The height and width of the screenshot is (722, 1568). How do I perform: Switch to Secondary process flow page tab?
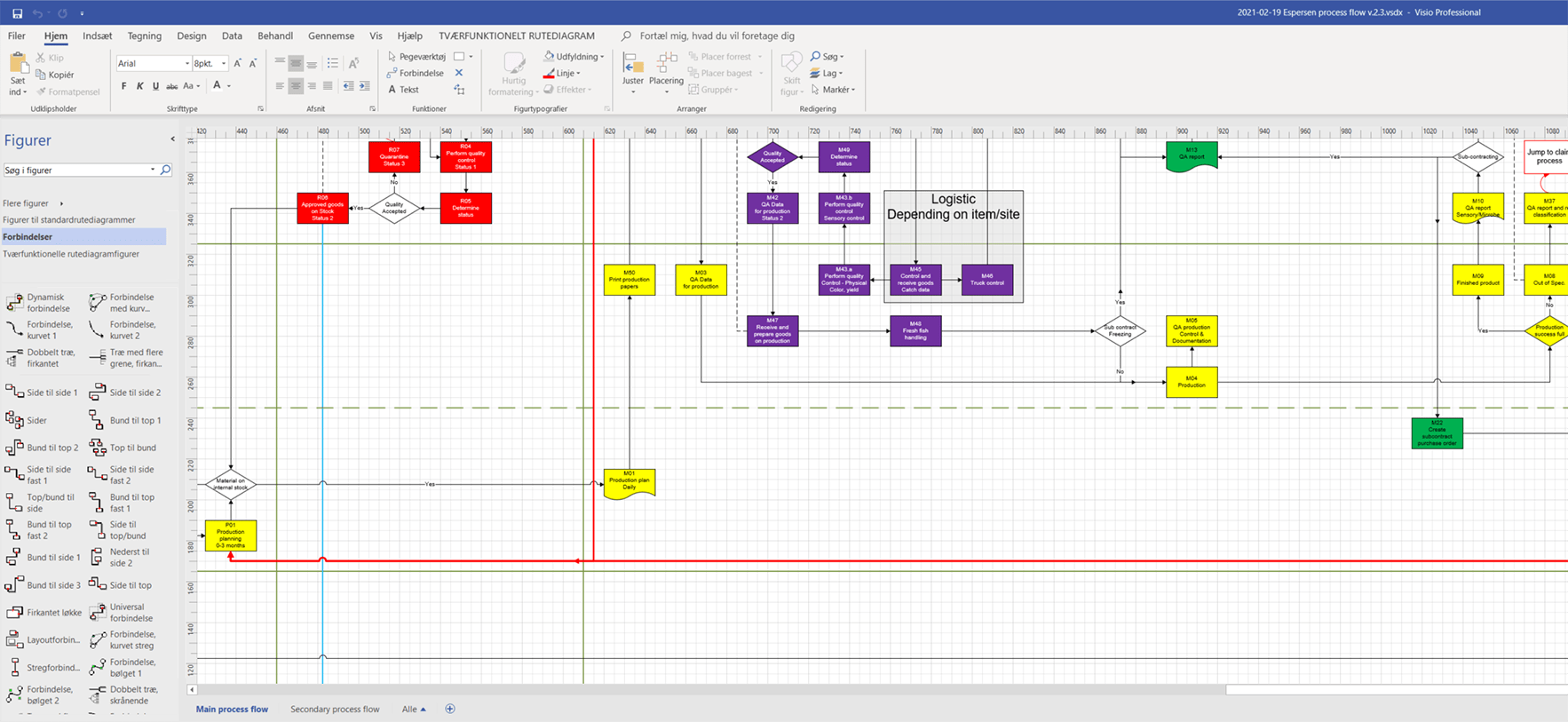(x=335, y=710)
